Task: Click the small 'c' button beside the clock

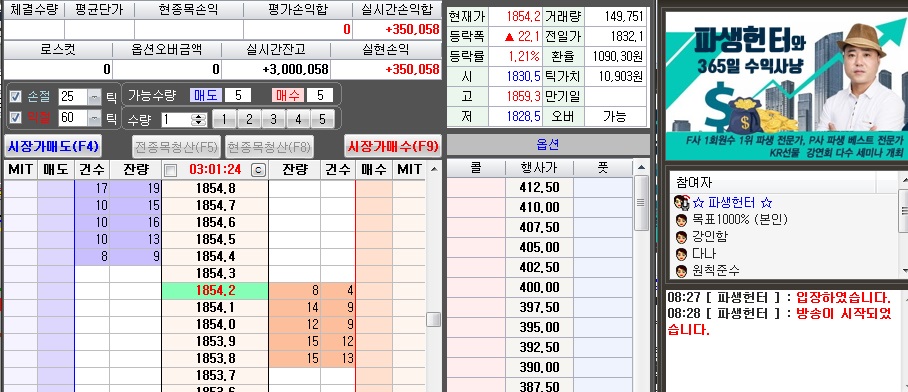Action: (x=257, y=170)
